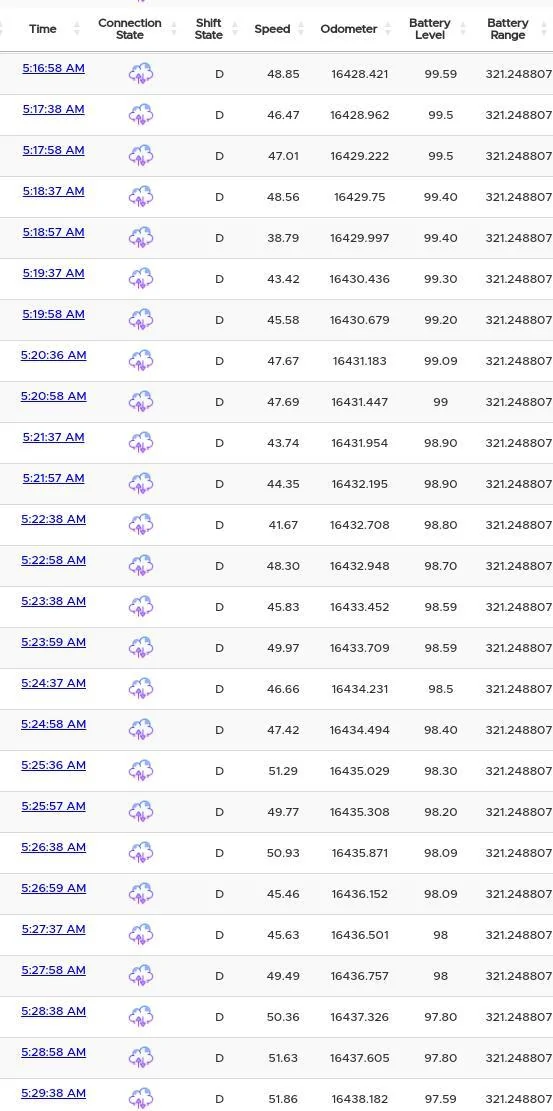Click the cloud connection icon for 5:26:38 AM
Viewport: 553px width, 1111px height.
pyautogui.click(x=141, y=853)
